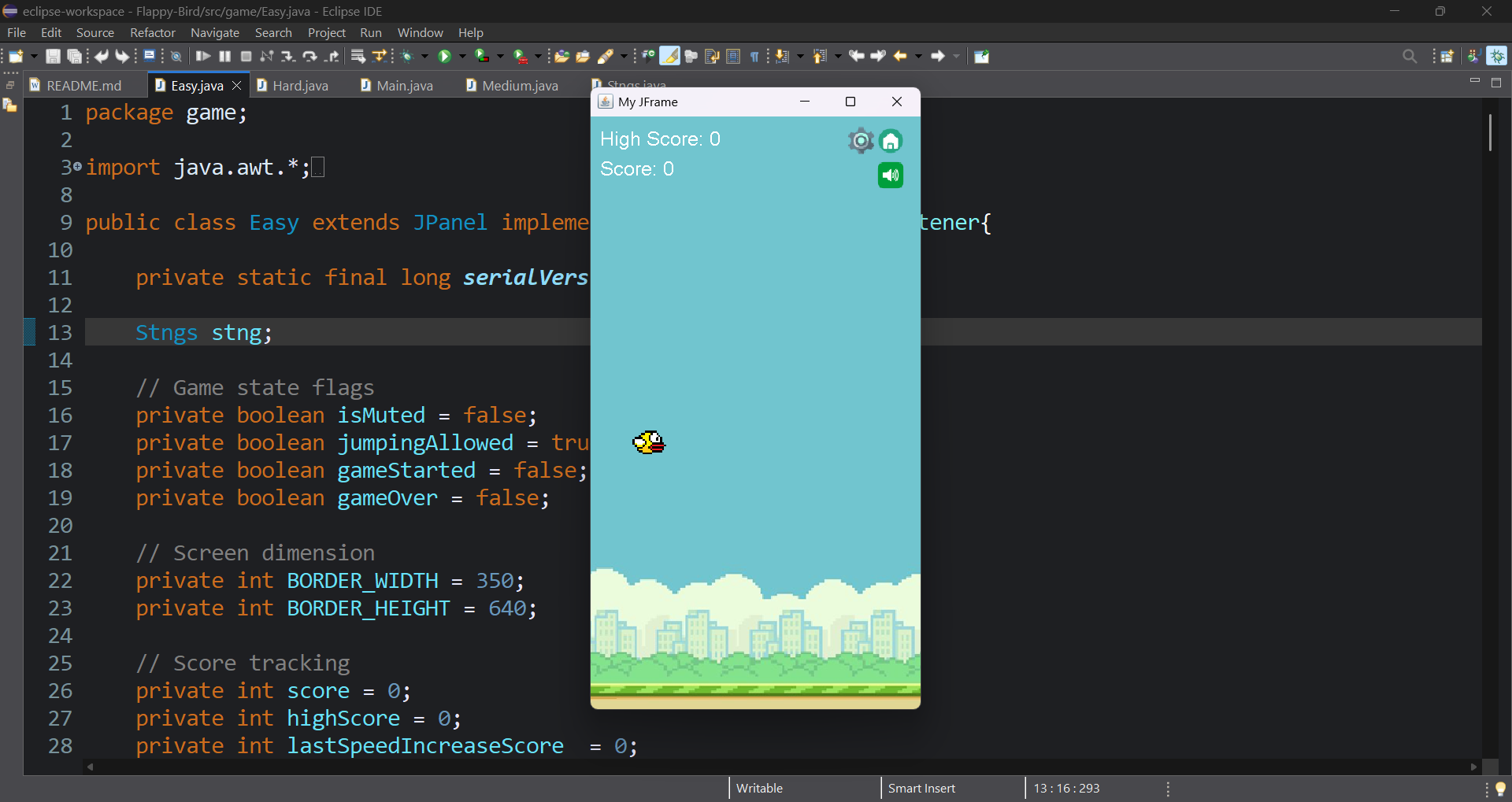Image resolution: width=1512 pixels, height=802 pixels.
Task: Click the Save icon in the toolbar
Action: pyautogui.click(x=53, y=56)
